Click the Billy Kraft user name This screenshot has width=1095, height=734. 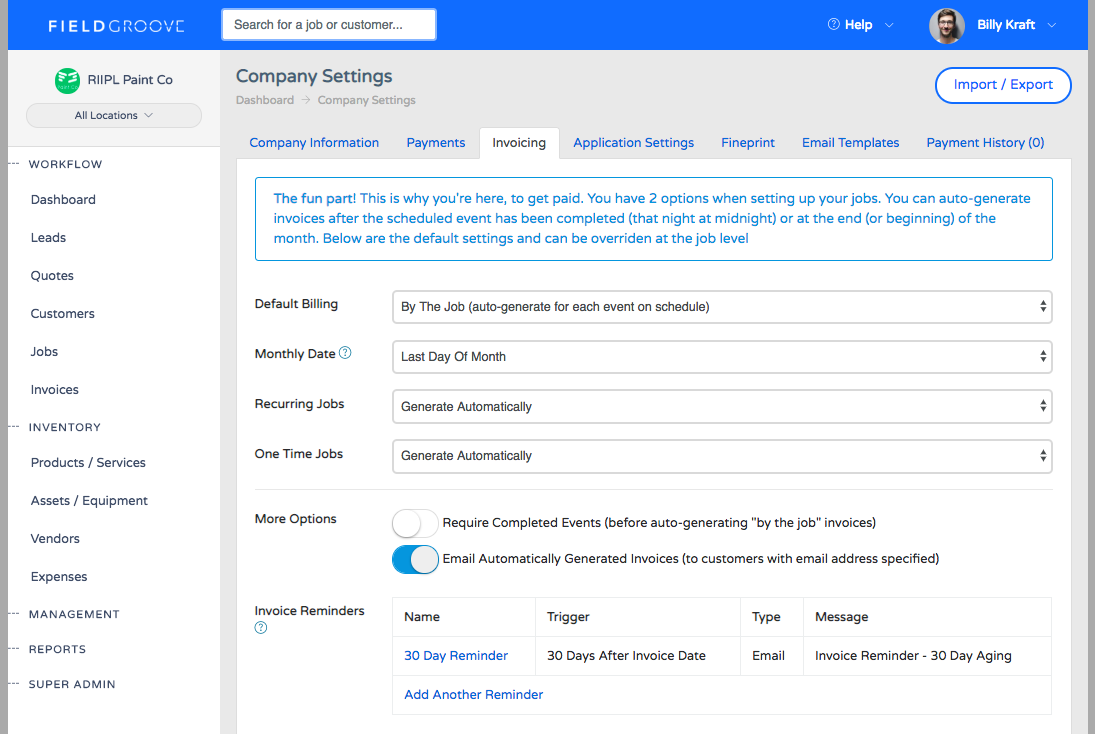[1006, 25]
